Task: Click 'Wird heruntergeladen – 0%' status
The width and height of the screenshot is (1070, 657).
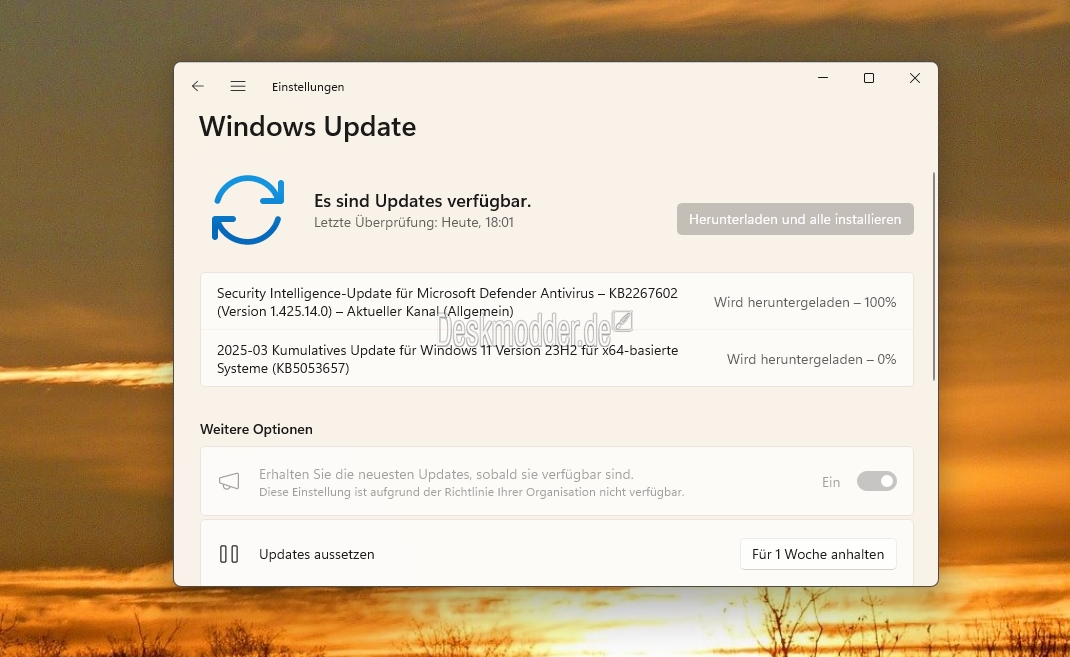Action: [x=811, y=359]
